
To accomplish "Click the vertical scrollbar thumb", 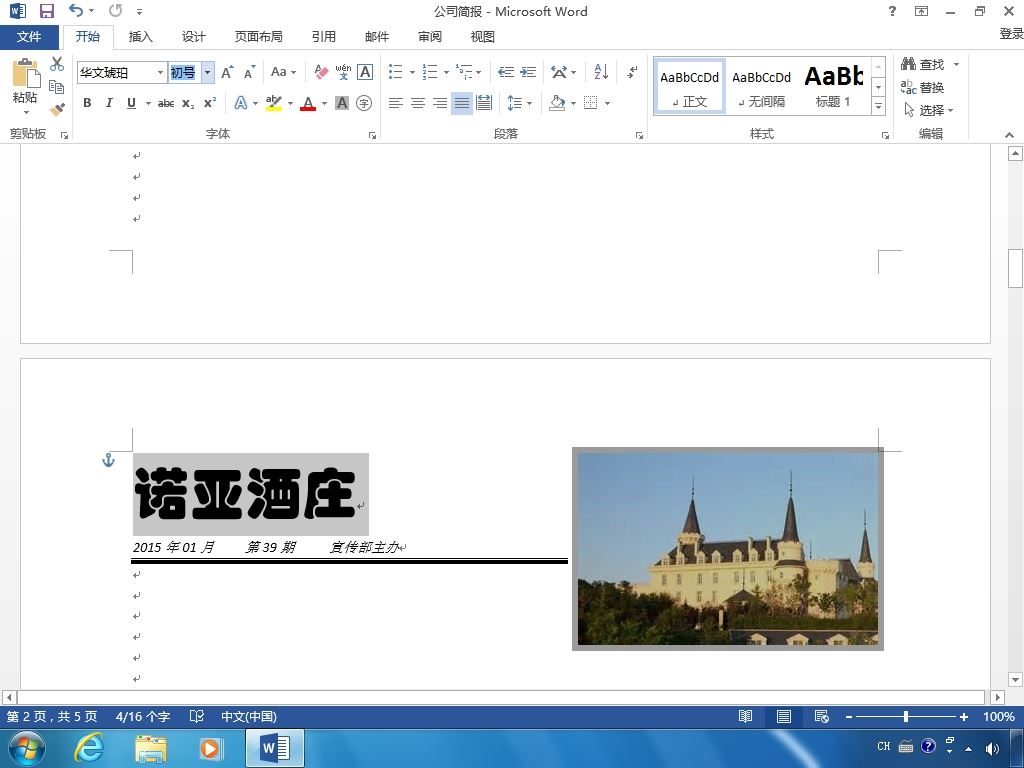I will 1015,268.
